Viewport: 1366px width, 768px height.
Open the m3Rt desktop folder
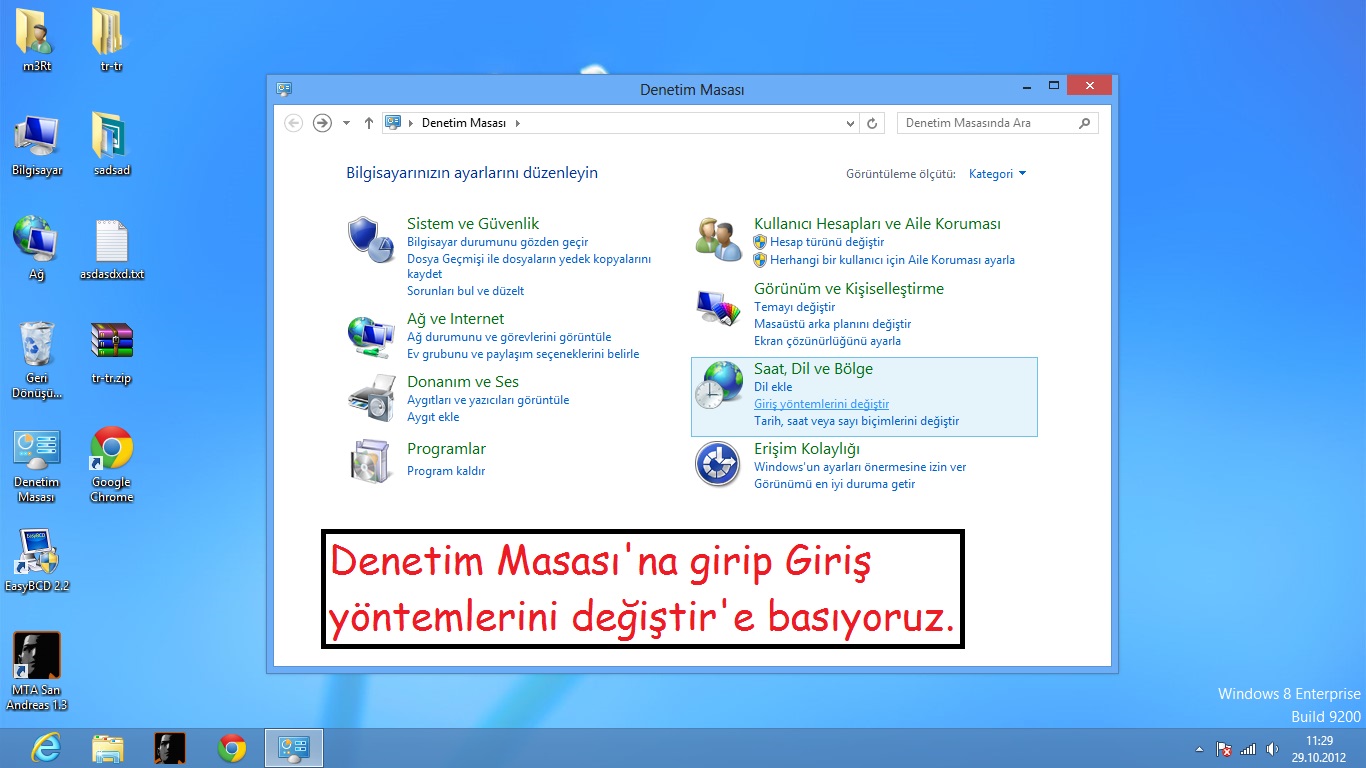(x=37, y=40)
